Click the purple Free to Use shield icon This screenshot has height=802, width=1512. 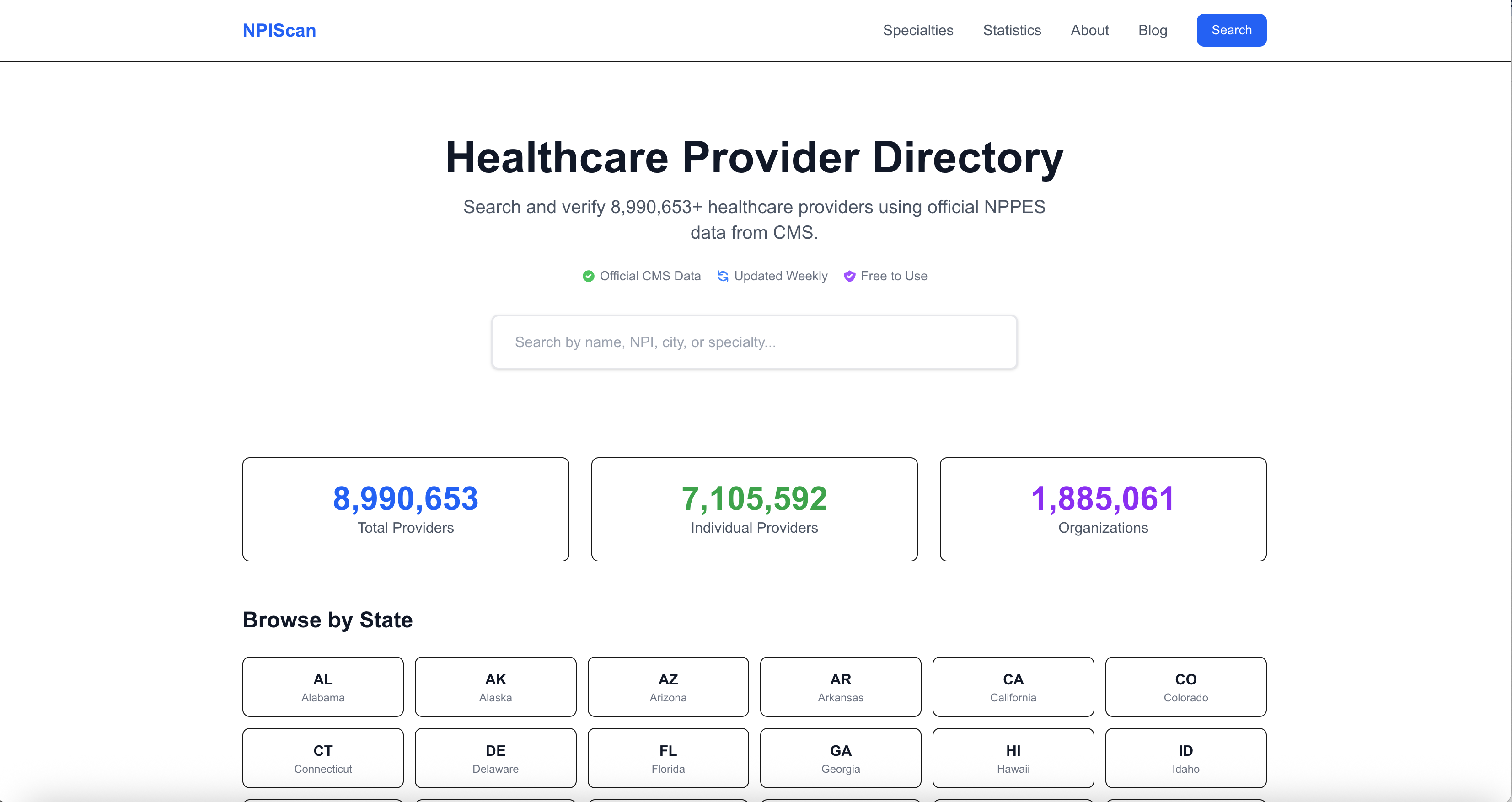click(x=849, y=276)
